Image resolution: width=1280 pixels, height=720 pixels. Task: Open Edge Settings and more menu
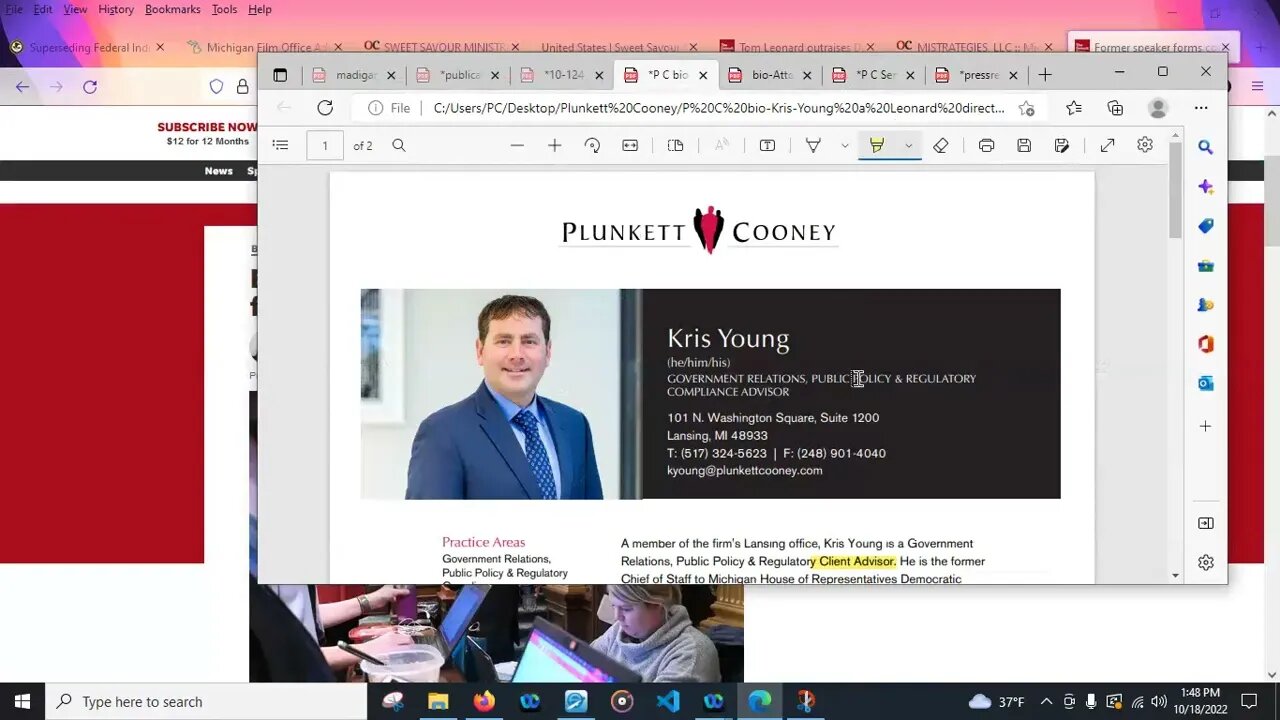click(1201, 108)
